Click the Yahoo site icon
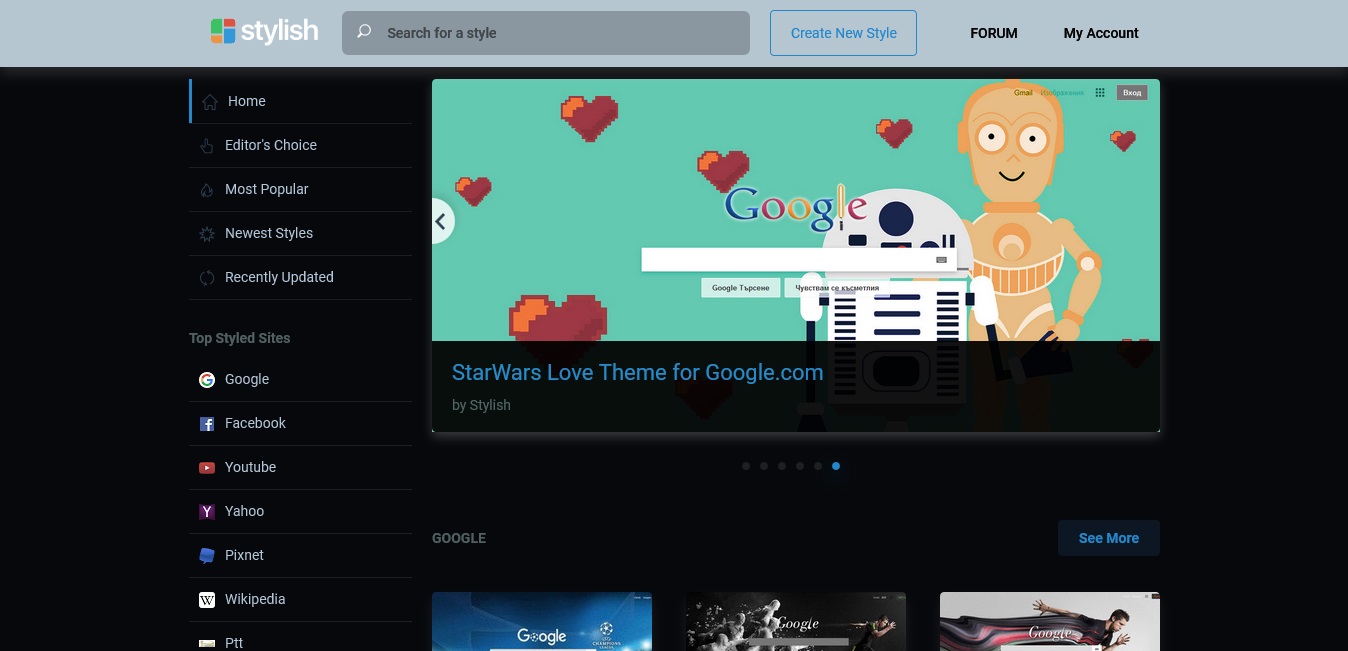 tap(207, 512)
